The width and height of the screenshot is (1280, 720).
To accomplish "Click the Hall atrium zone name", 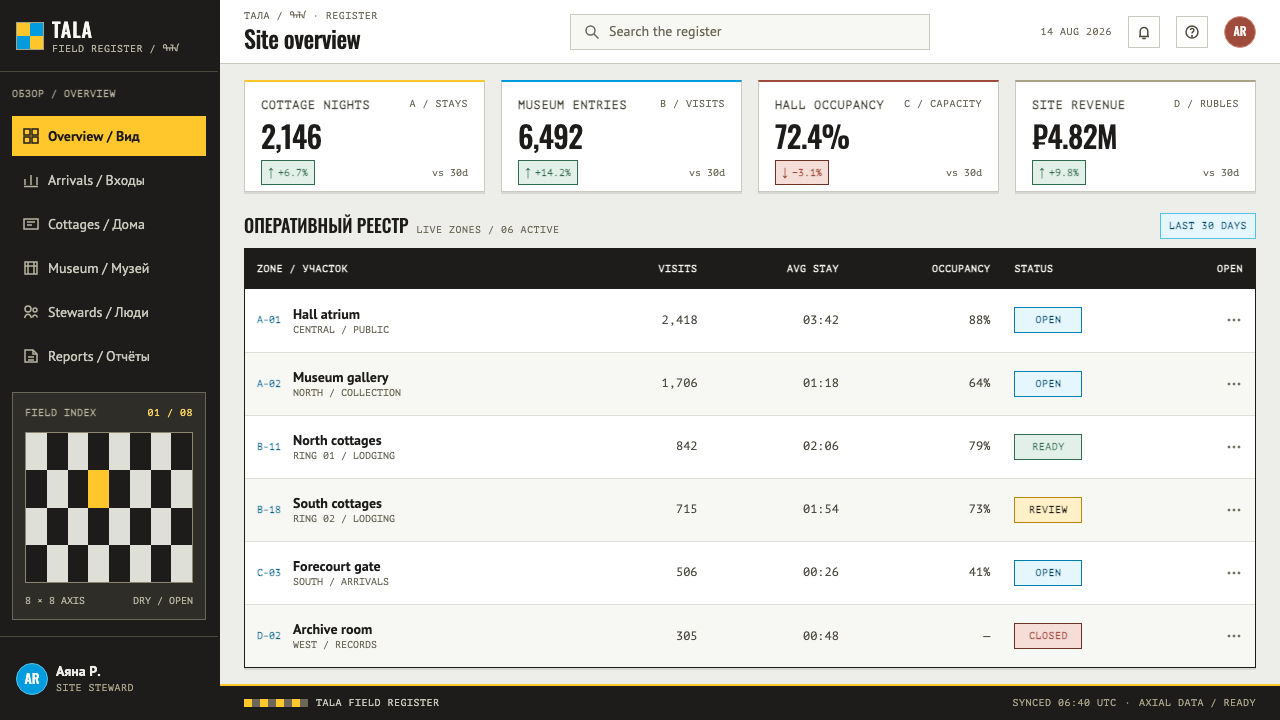I will click(326, 314).
